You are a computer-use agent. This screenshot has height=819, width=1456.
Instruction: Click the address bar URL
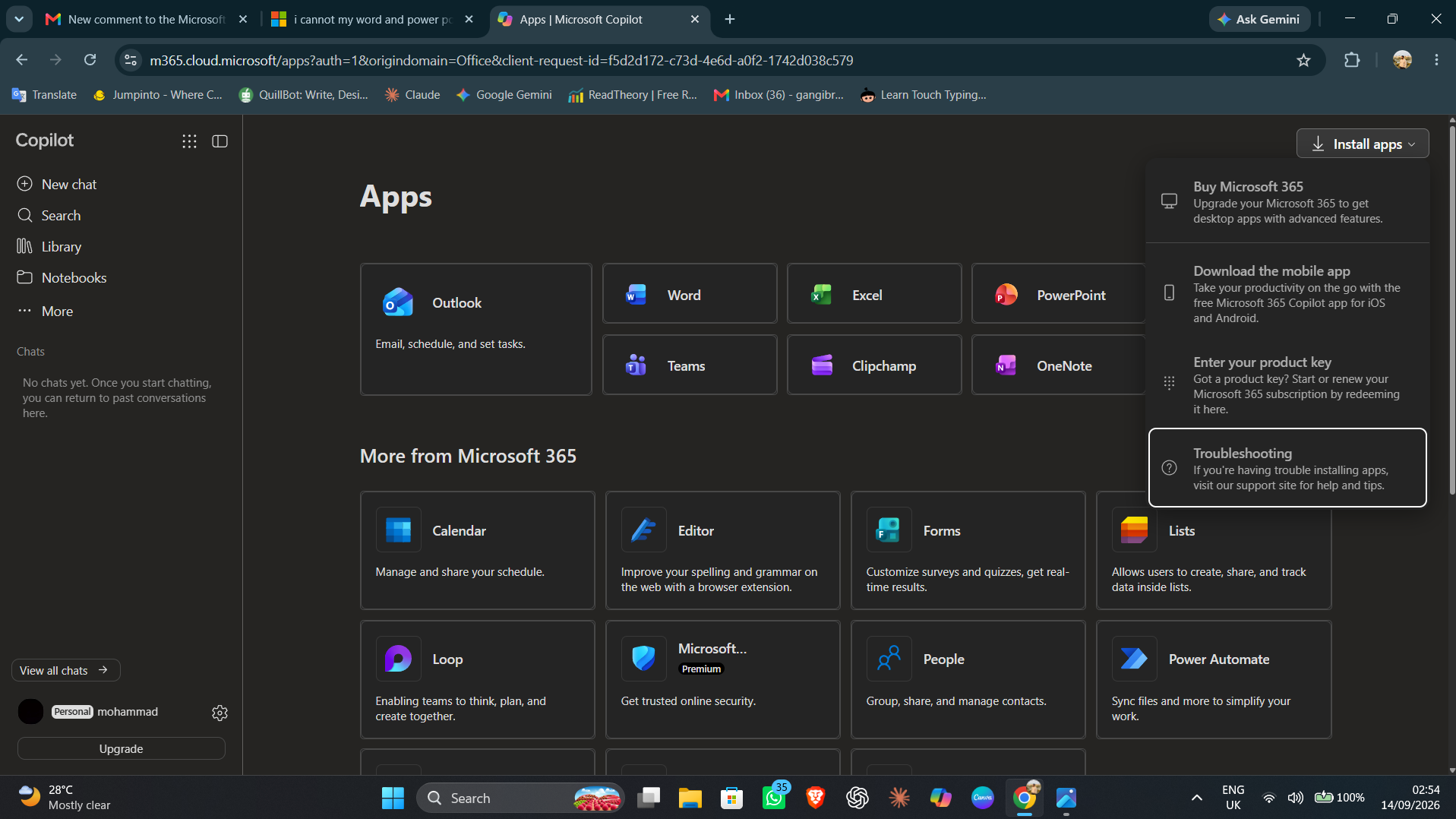pos(501,60)
